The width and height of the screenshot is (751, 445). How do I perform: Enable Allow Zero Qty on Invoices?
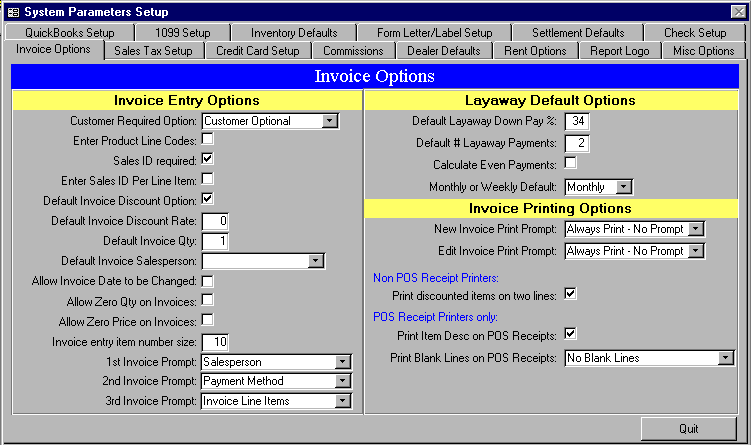[x=208, y=300]
